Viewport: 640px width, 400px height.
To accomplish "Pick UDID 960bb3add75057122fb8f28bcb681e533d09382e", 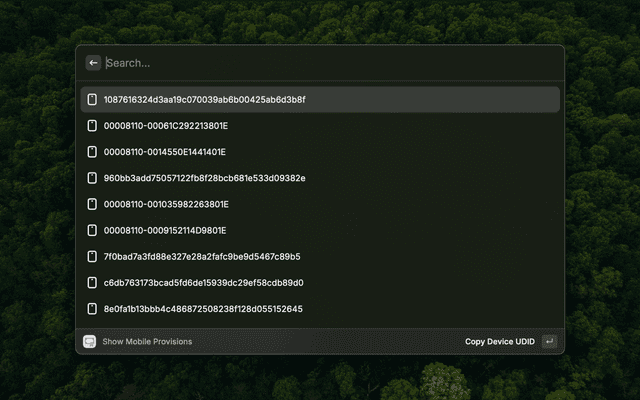I will tap(205, 178).
